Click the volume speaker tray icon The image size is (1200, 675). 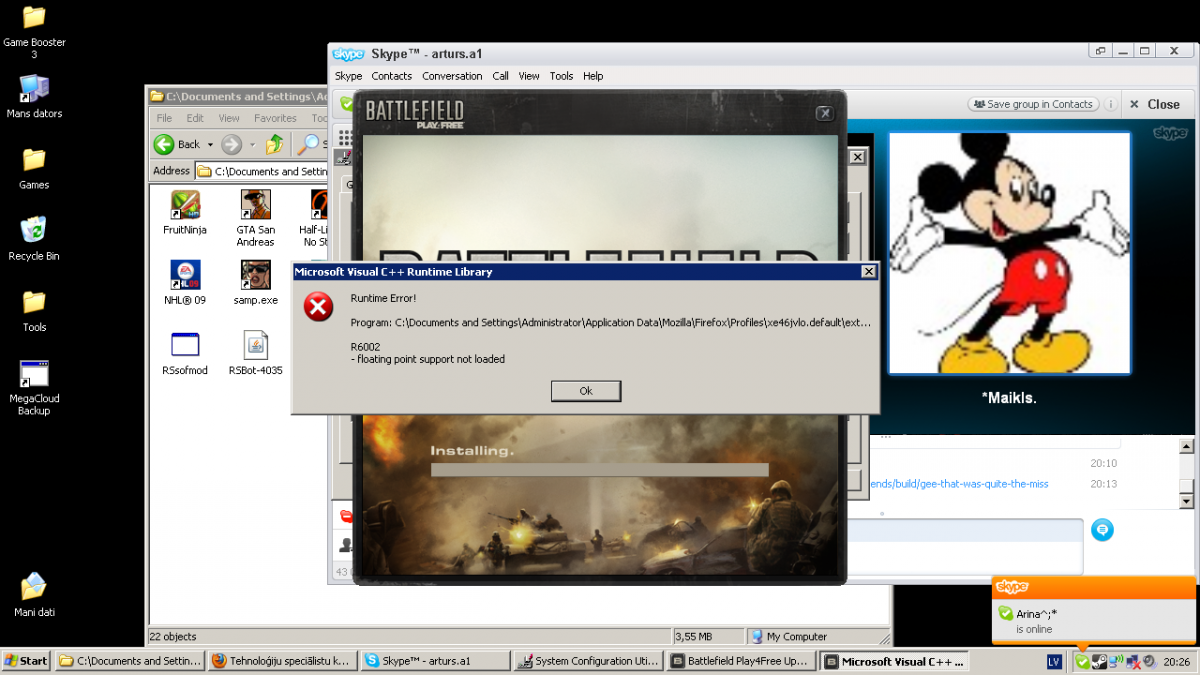[1148, 661]
